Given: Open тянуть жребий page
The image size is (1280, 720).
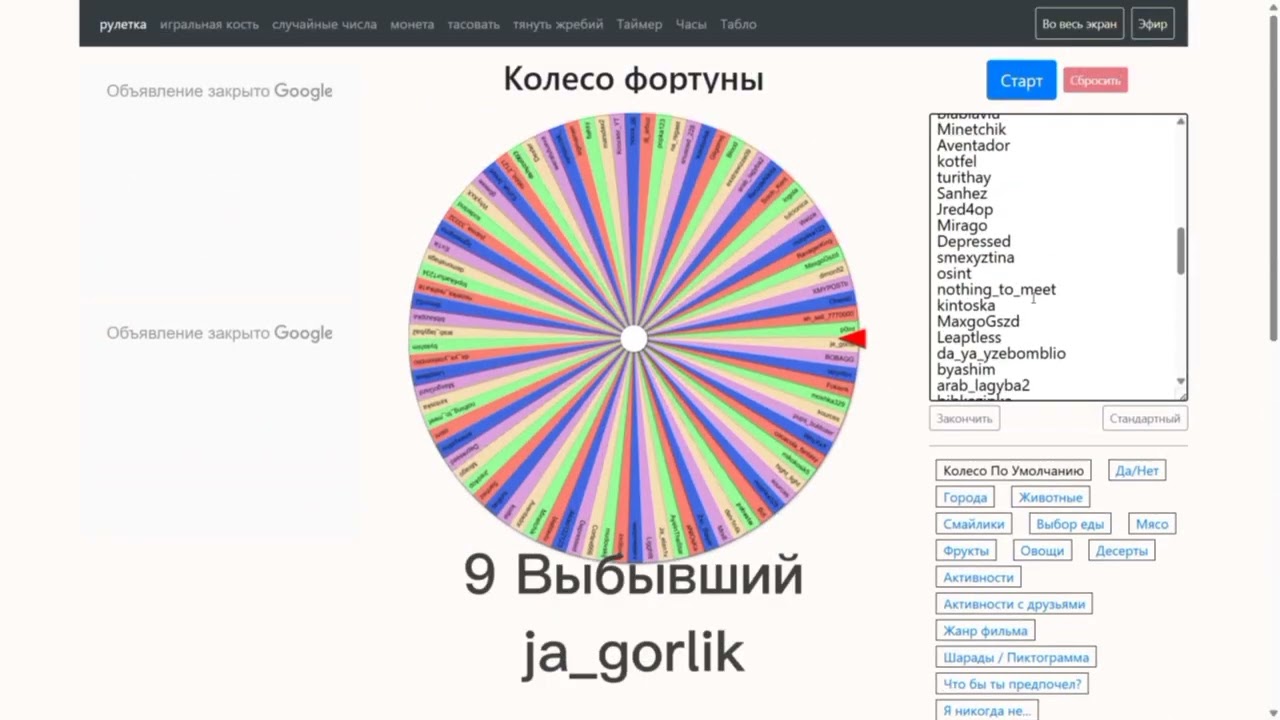Looking at the screenshot, I should (x=558, y=24).
